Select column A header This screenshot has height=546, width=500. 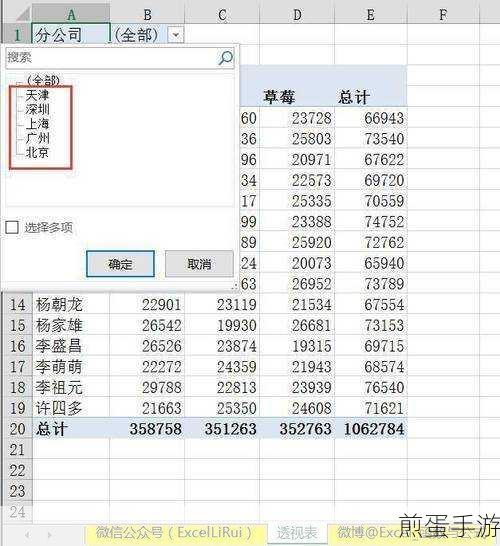click(71, 15)
